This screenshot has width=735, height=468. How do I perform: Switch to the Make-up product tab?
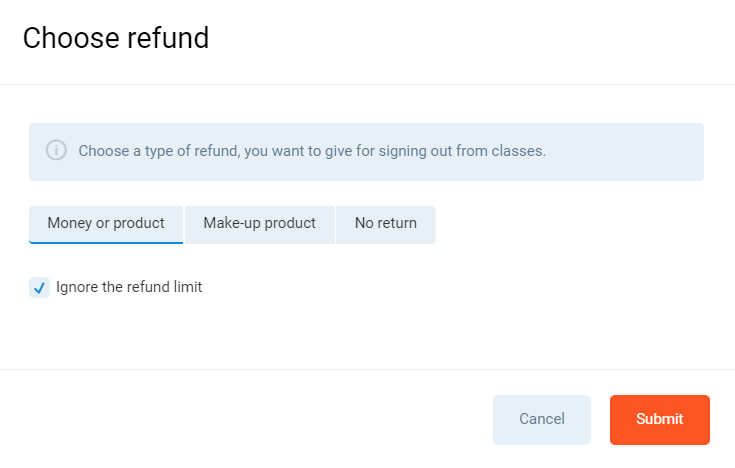click(259, 224)
